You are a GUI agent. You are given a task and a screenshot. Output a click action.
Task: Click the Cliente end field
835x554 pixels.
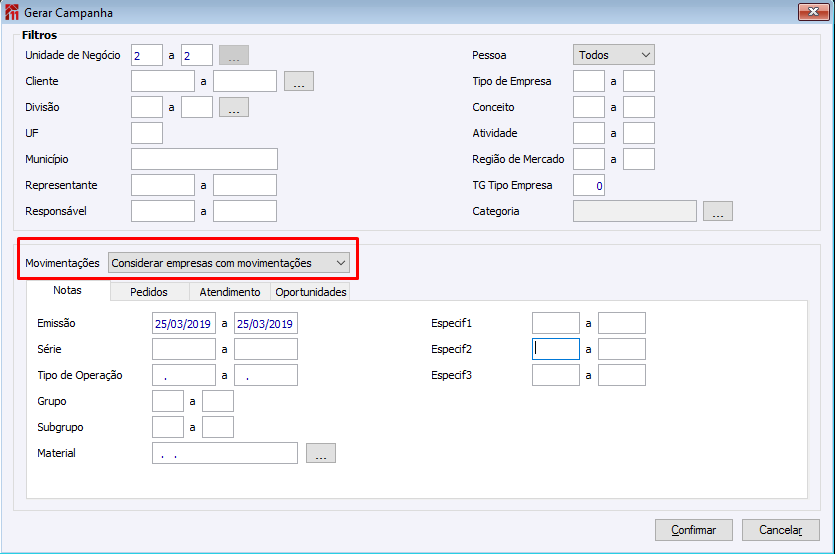pos(245,81)
